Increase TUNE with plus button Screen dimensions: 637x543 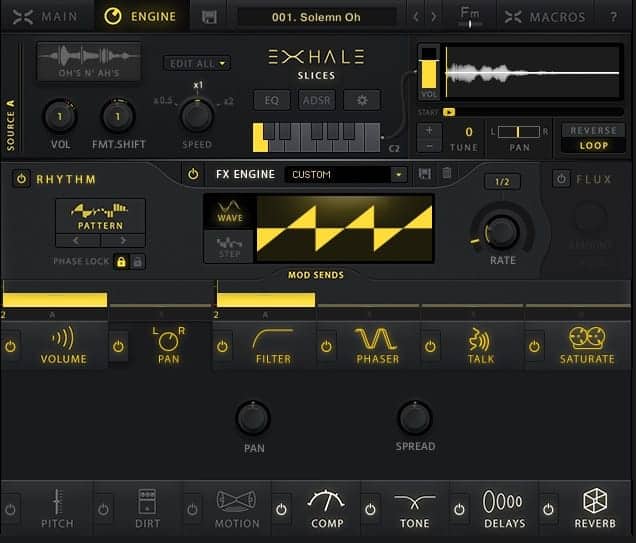tap(429, 131)
